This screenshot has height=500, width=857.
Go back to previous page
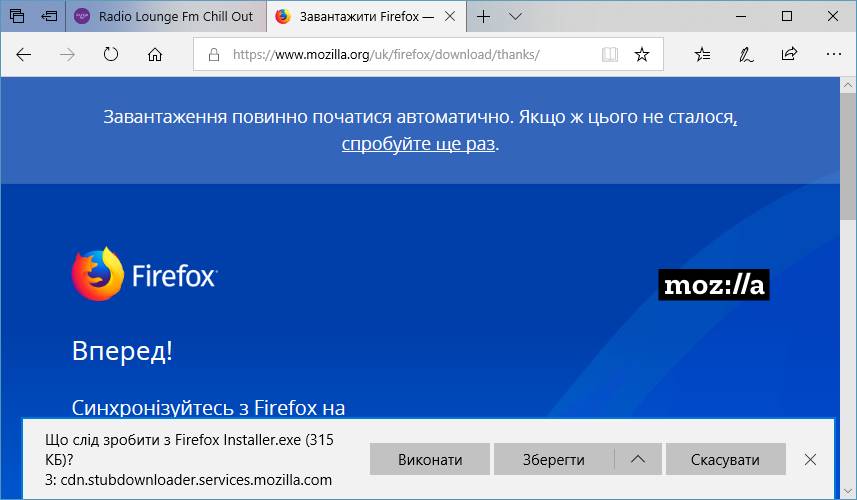(x=24, y=54)
